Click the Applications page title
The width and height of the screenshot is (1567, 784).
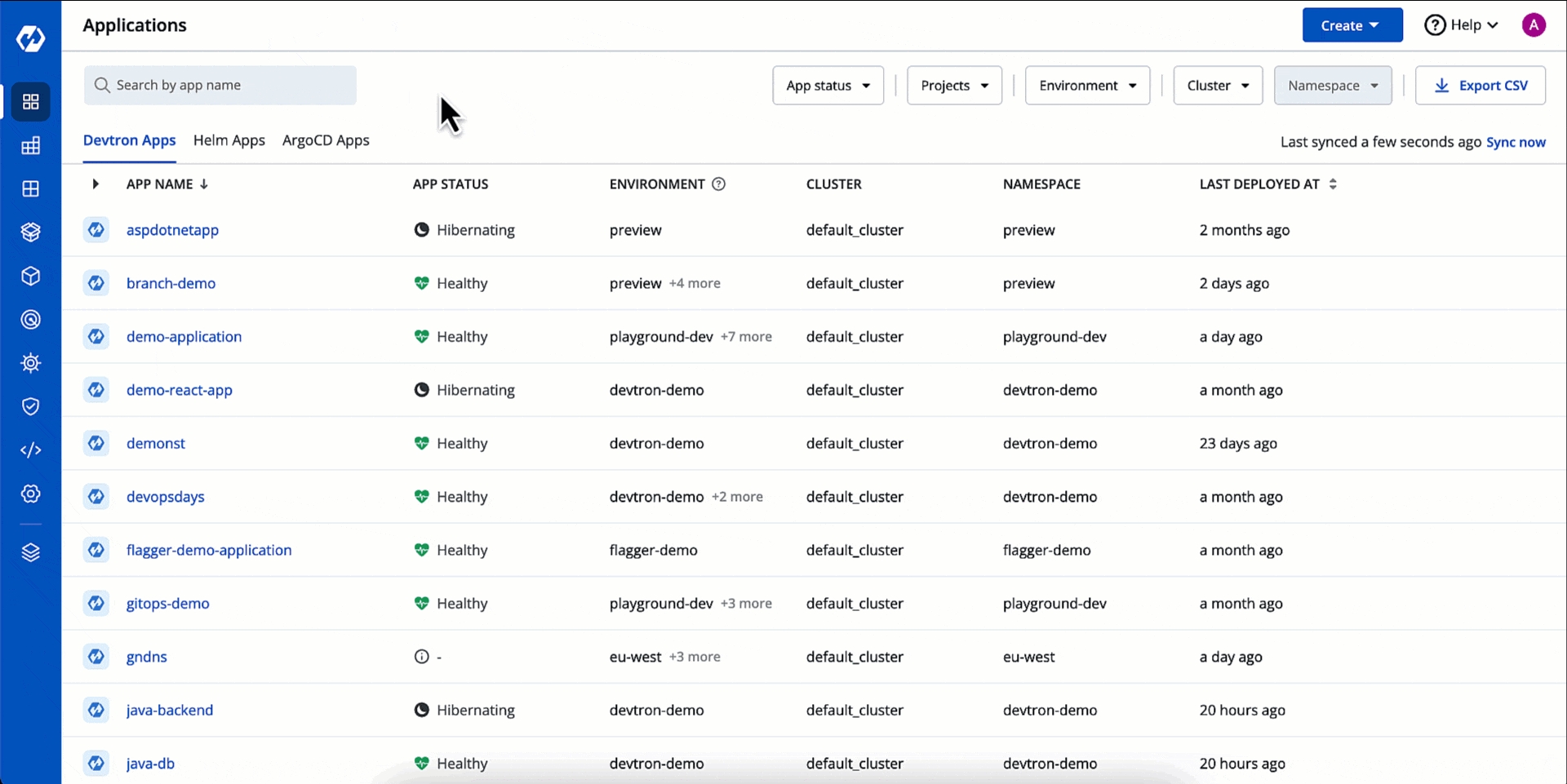click(135, 25)
